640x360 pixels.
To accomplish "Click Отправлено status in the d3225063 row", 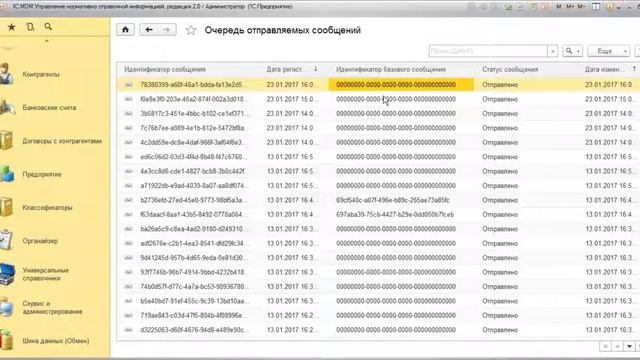I will point(500,330).
